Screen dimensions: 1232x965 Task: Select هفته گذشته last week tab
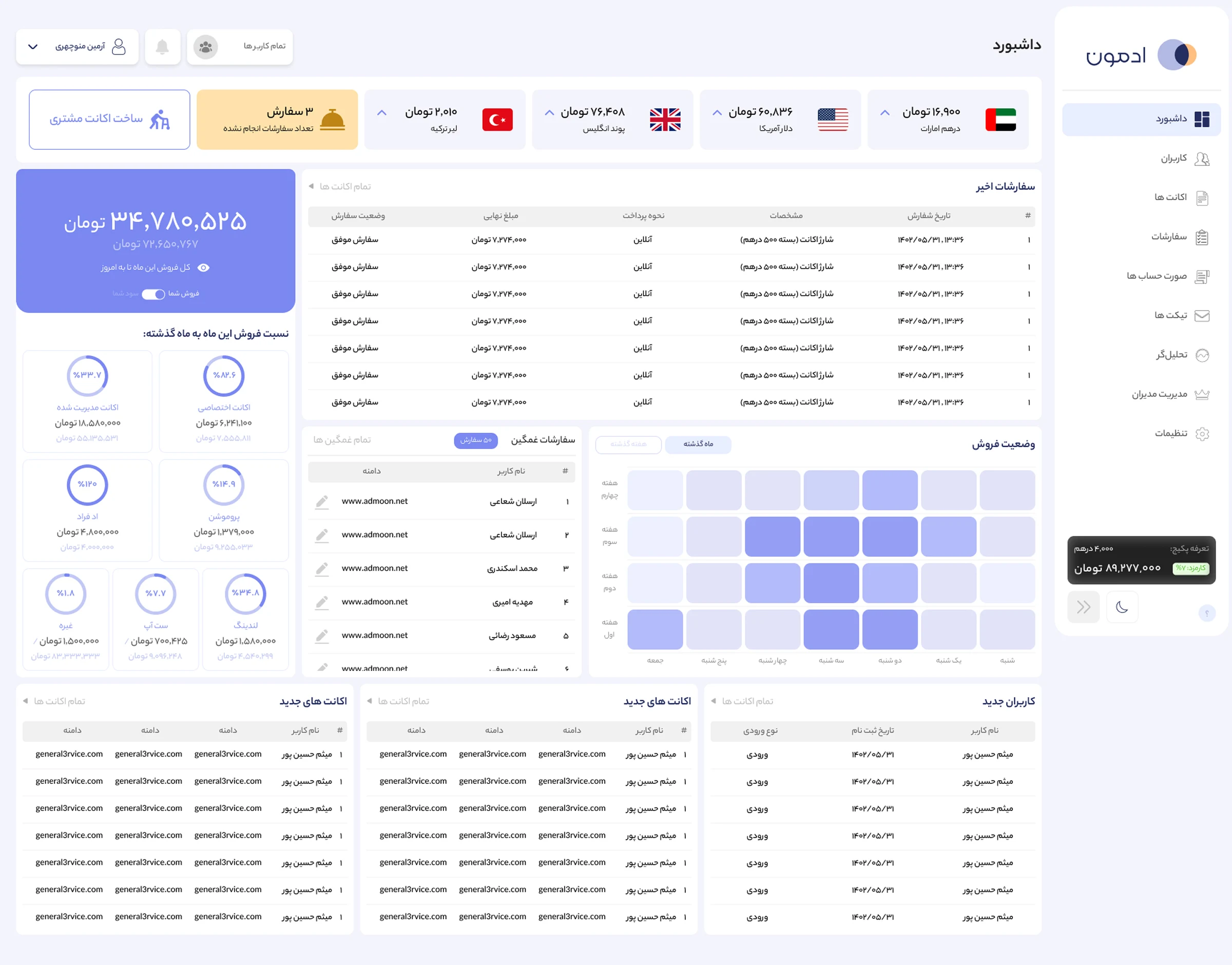(x=628, y=444)
